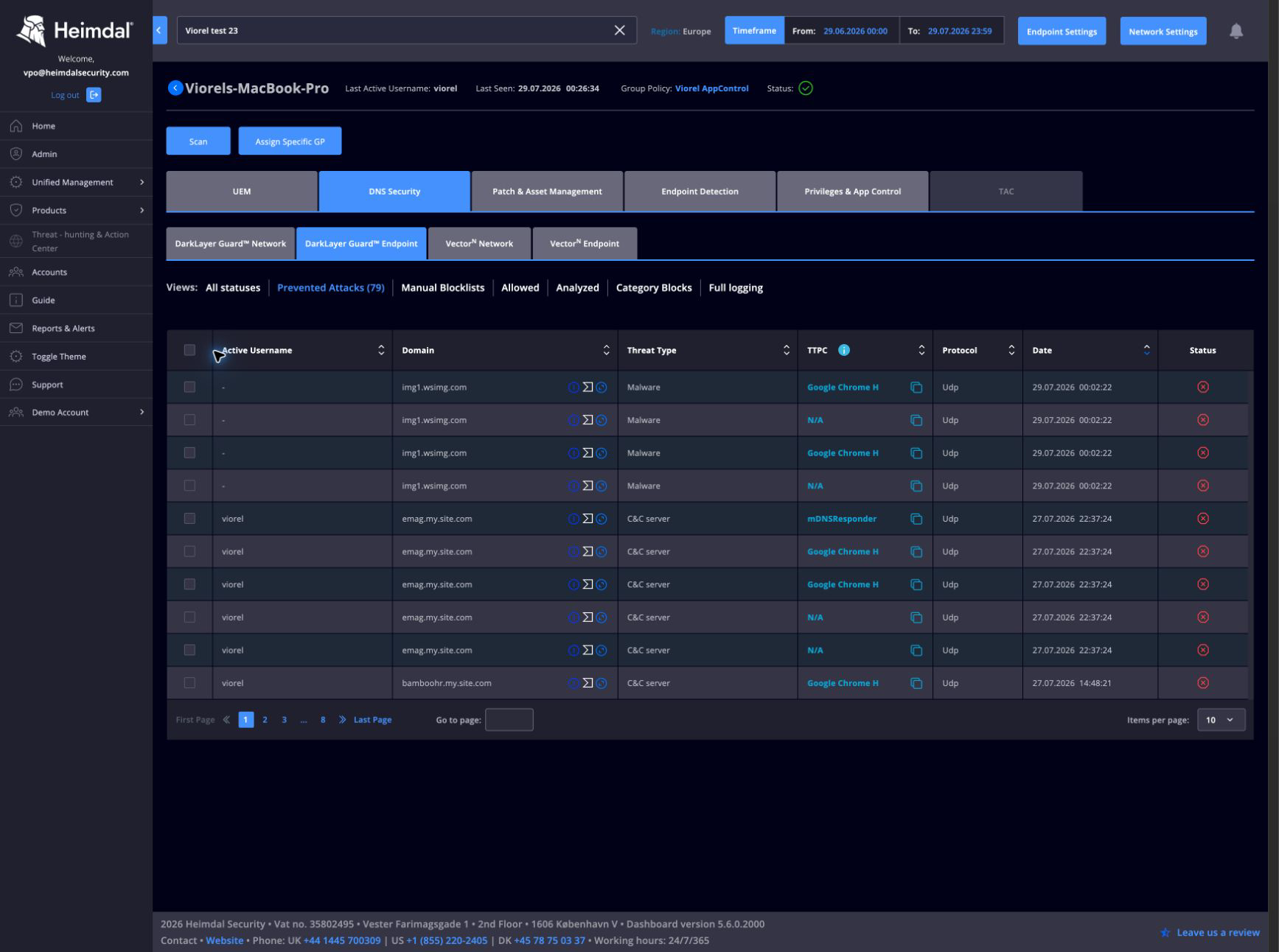Sort by TTPC column arrows
This screenshot has height=952, width=1279.
pyautogui.click(x=921, y=350)
